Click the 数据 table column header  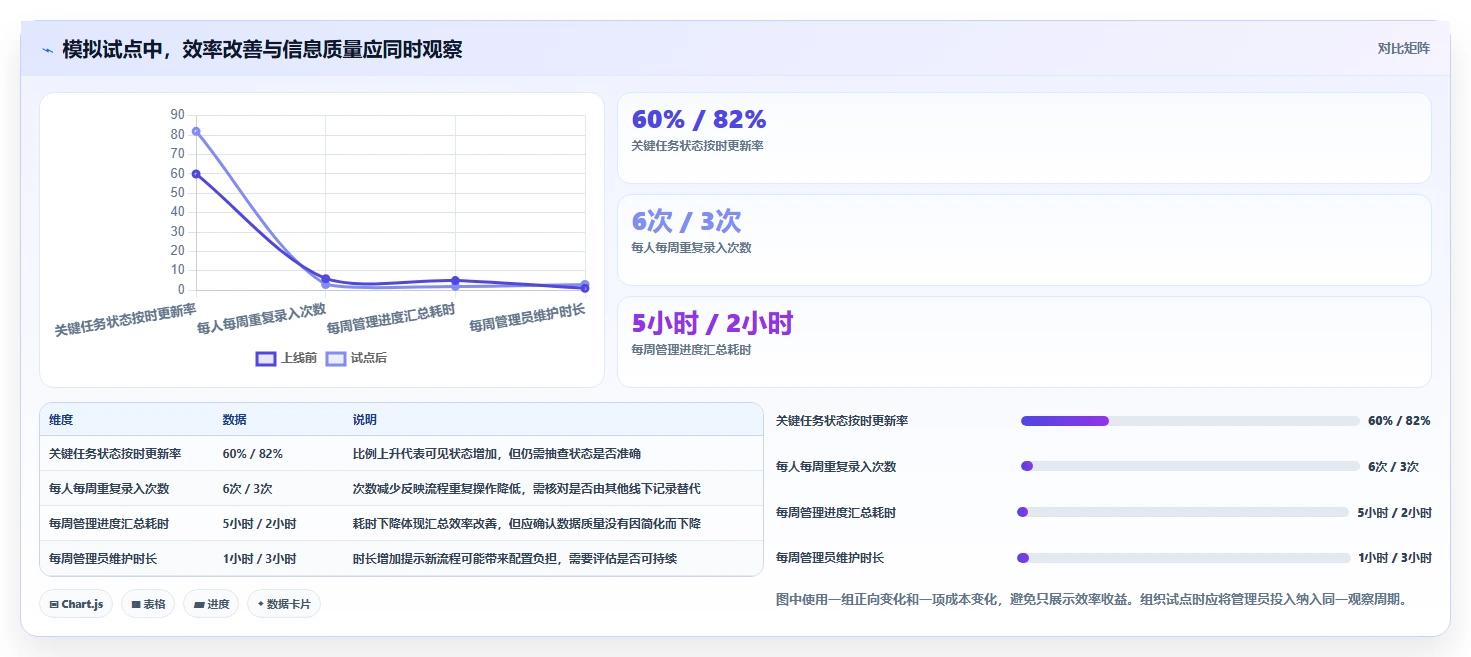235,420
